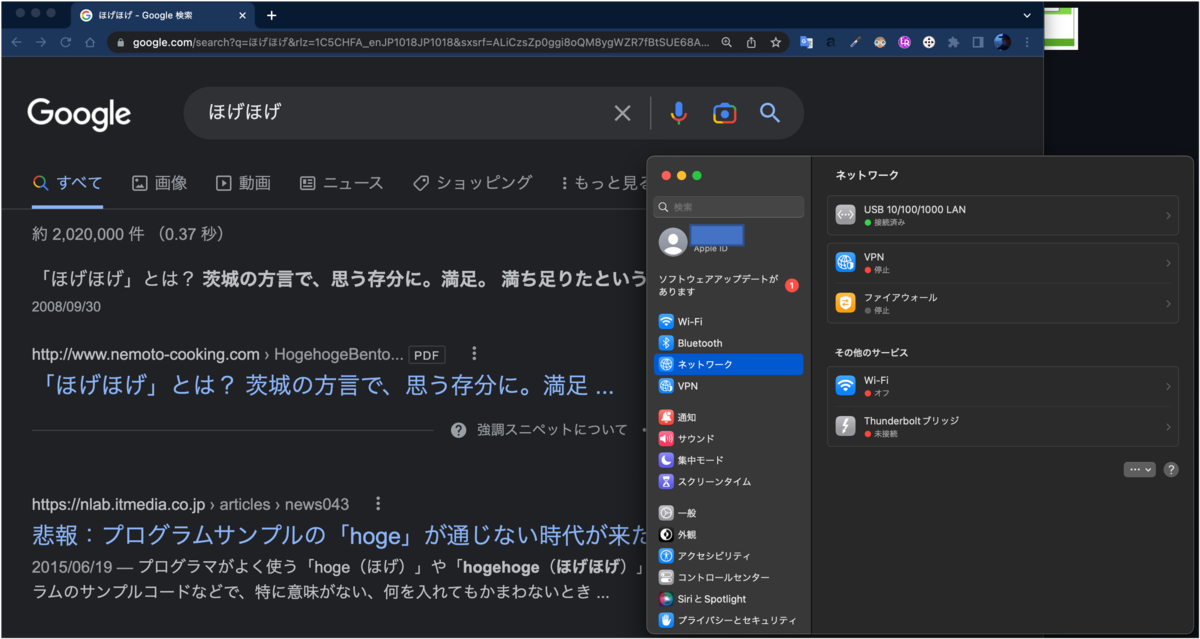Go to the Google logo home
This screenshot has width=1200, height=639.
click(79, 113)
